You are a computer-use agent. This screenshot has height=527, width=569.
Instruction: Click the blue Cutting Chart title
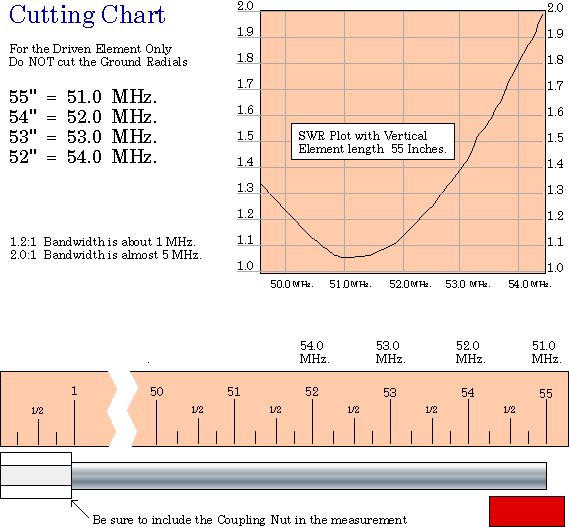(87, 15)
